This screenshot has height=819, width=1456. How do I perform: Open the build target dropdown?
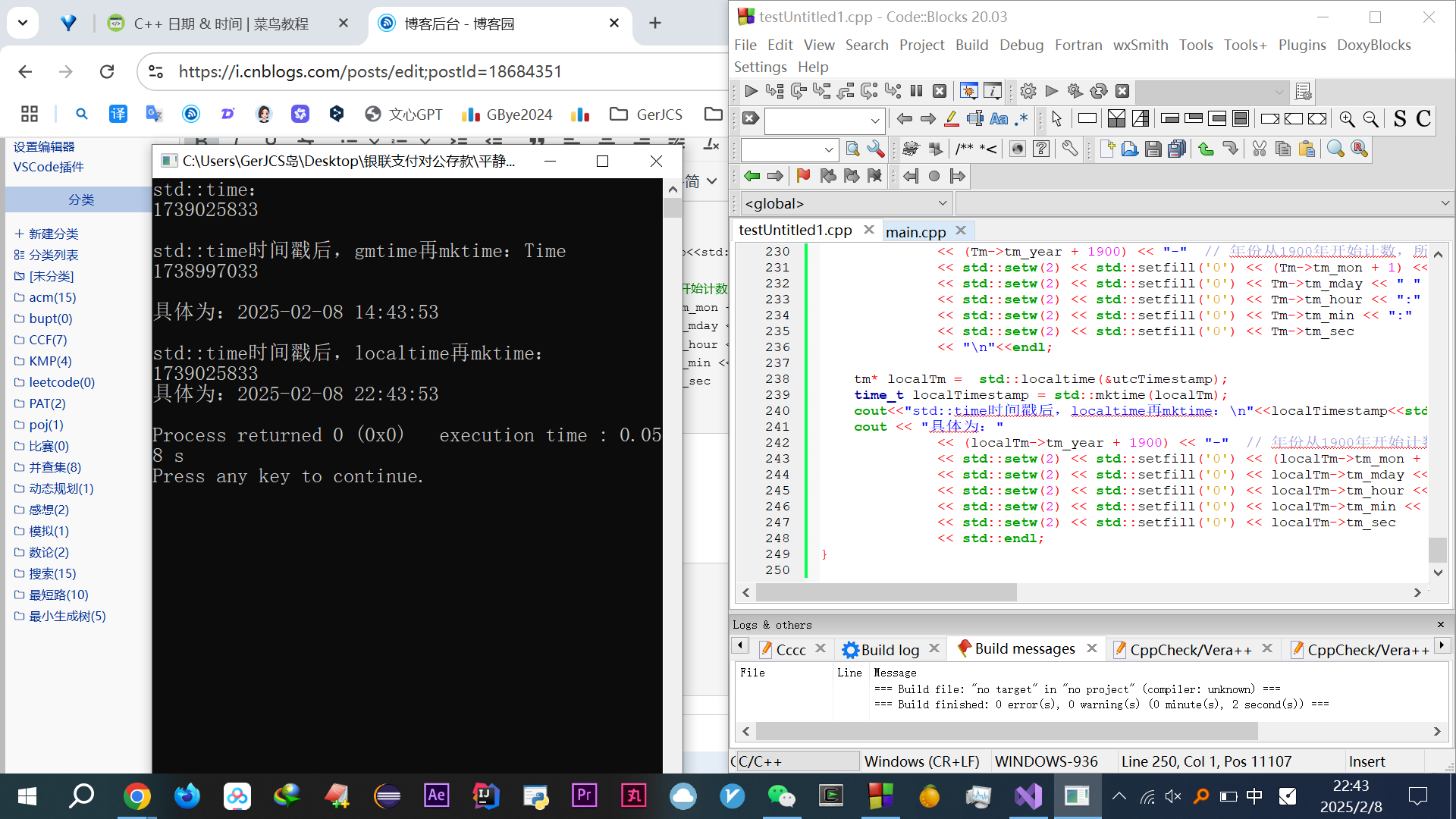(1279, 92)
